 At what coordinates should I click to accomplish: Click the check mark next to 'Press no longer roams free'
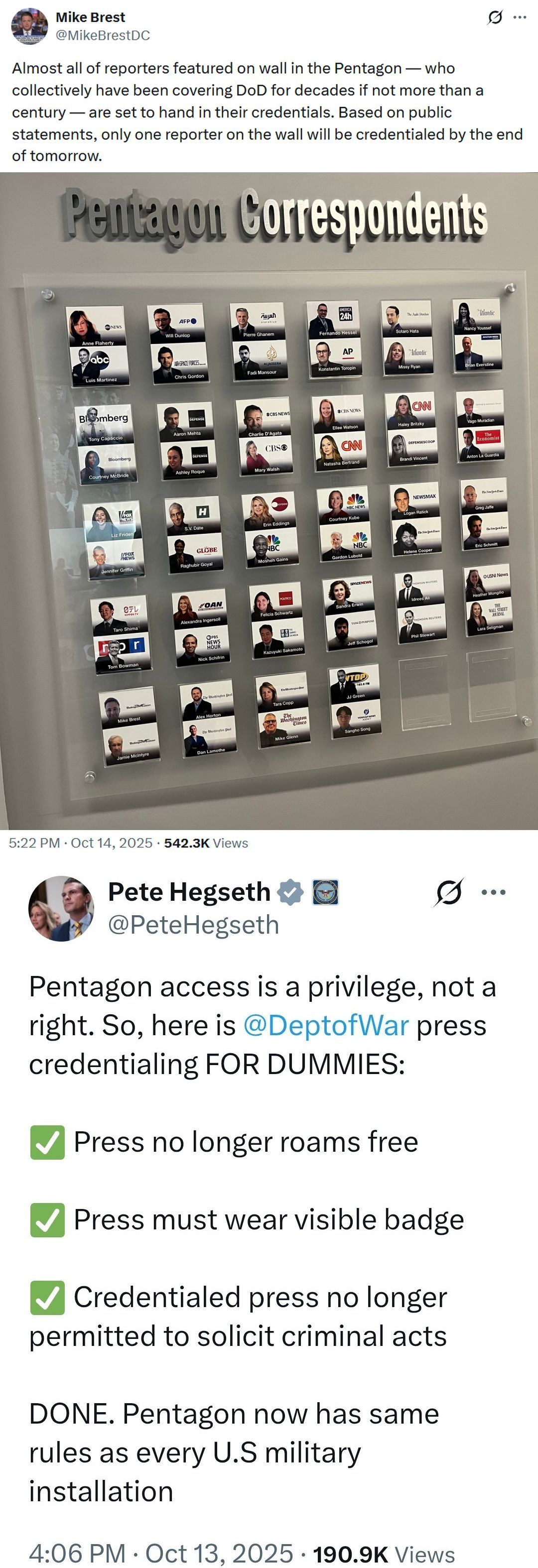click(47, 1143)
